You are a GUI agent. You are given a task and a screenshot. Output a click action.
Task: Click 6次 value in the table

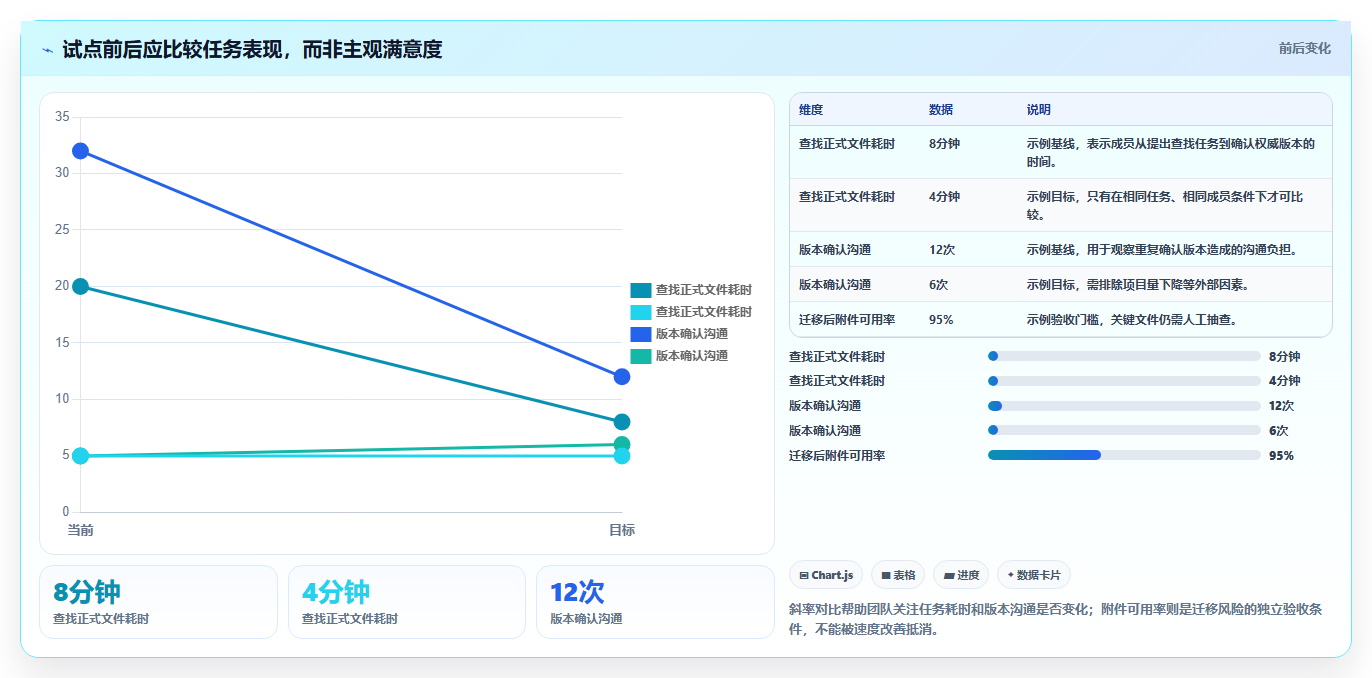[x=939, y=285]
